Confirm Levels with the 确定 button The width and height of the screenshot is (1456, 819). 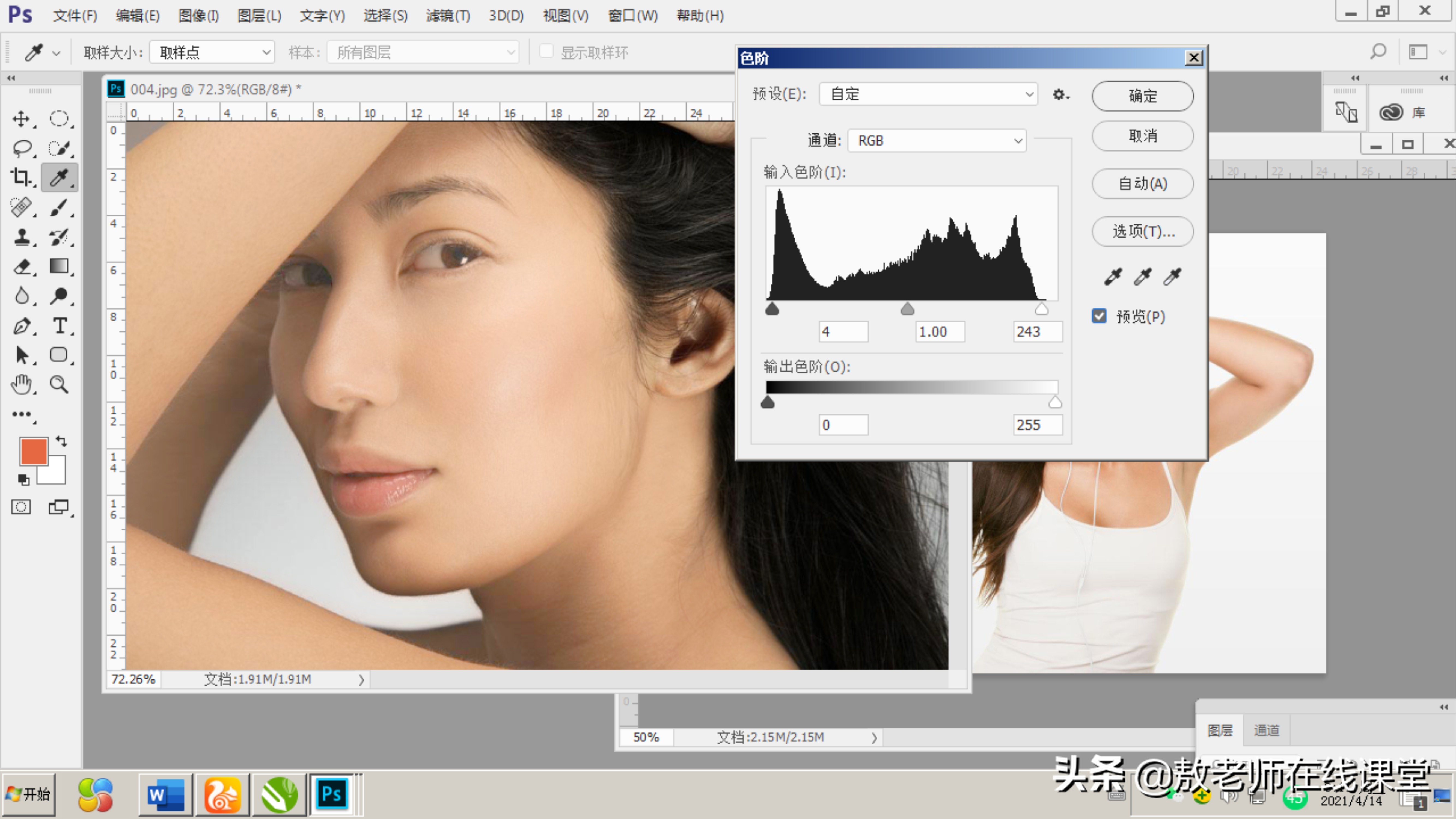(1142, 96)
